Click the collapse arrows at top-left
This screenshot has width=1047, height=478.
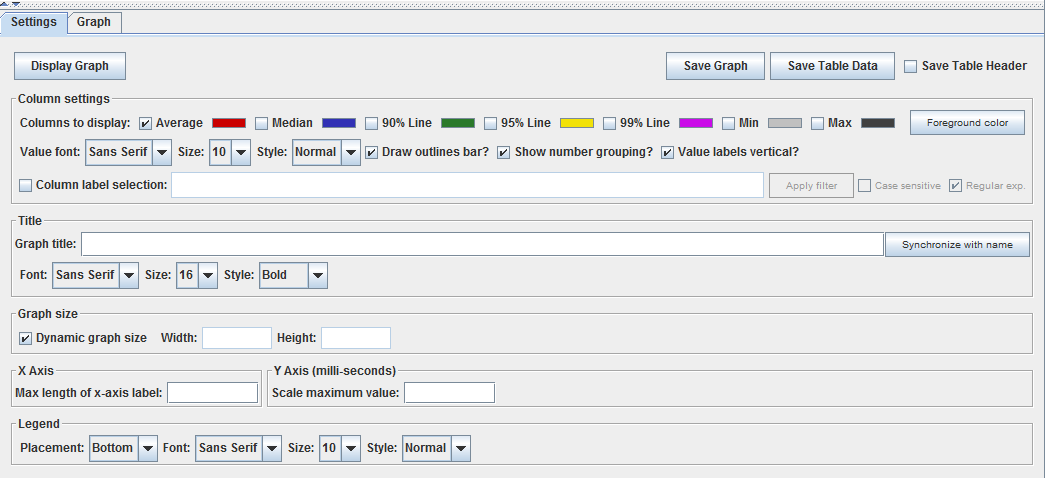11,4
